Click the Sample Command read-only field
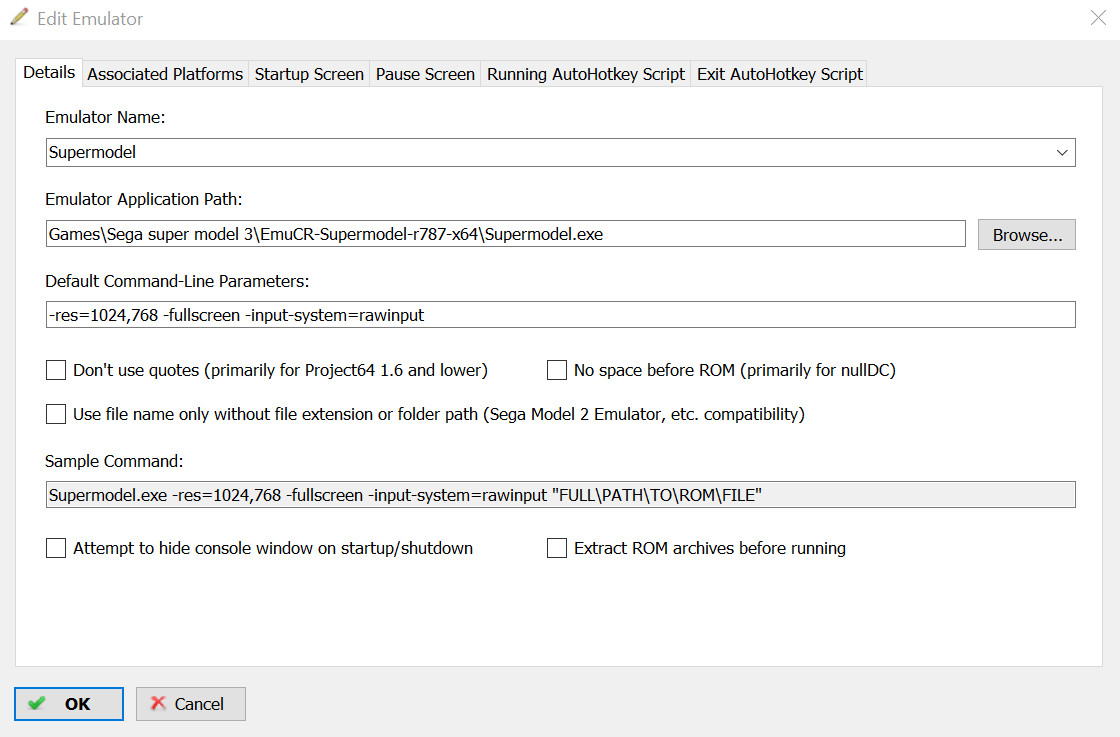 (x=561, y=495)
